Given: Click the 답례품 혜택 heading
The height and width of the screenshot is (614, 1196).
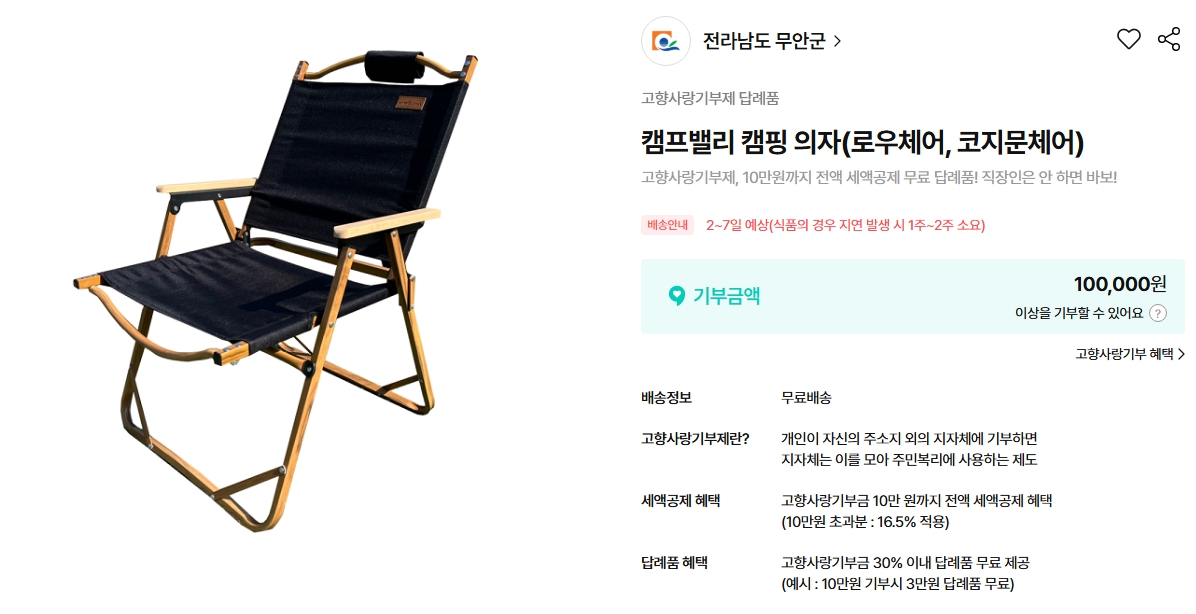Looking at the screenshot, I should [x=674, y=563].
